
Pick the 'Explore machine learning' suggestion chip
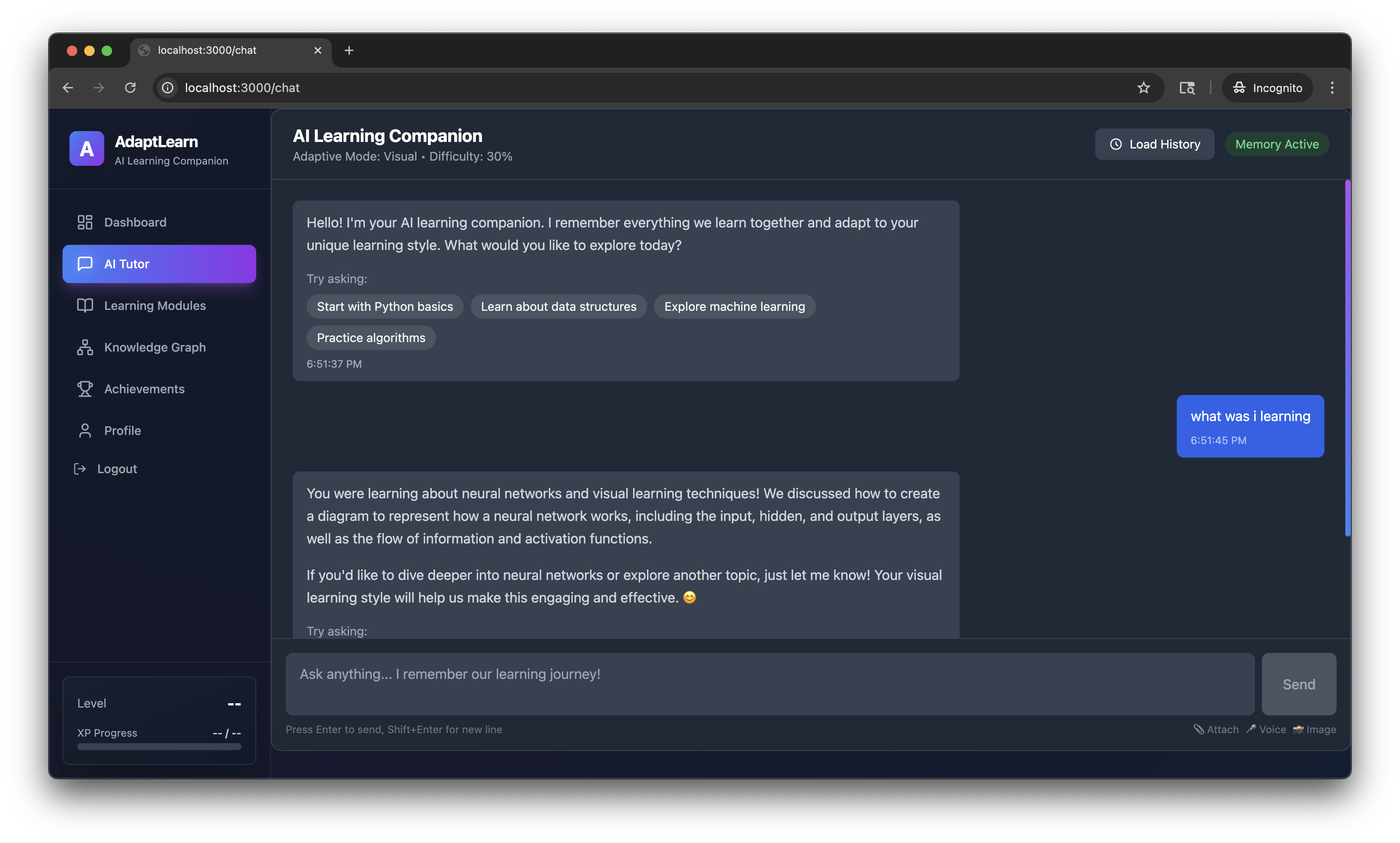point(734,307)
